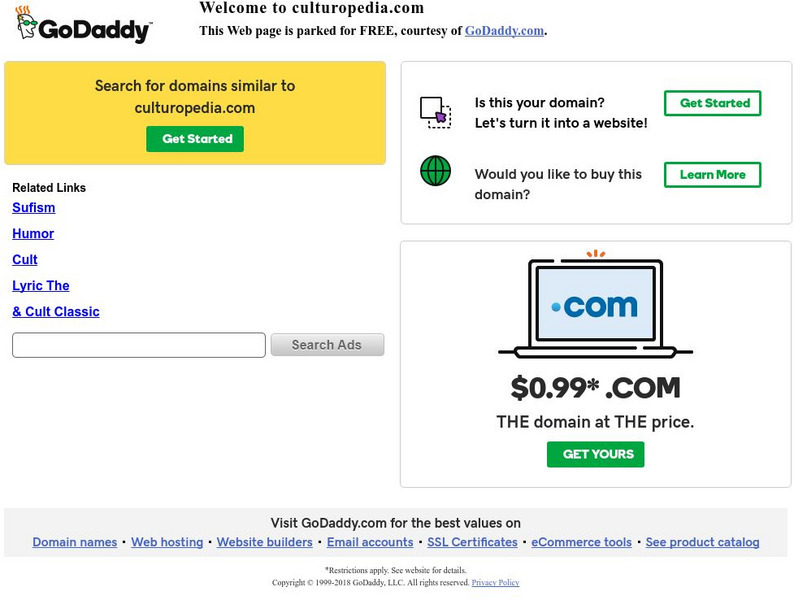Screen dimensions: 794x600
Task: Open the Lyric The link
Action: (41, 286)
